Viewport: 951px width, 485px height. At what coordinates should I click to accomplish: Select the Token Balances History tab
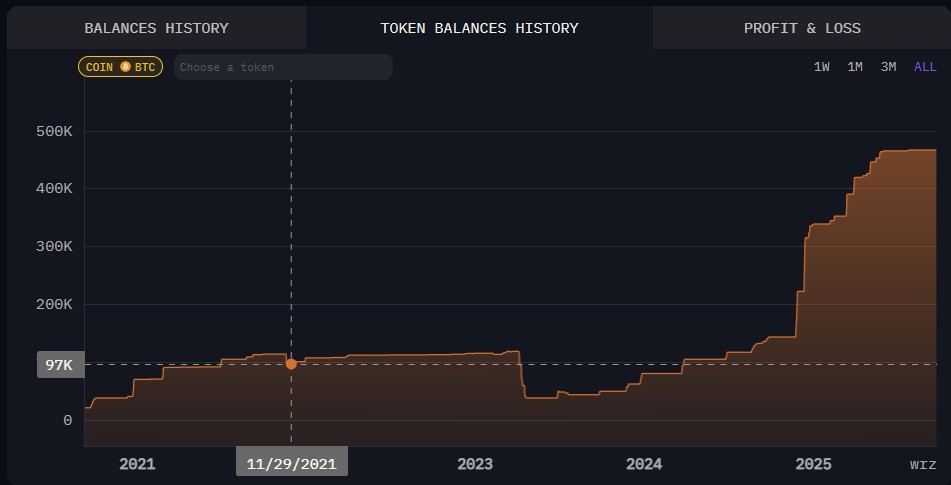click(479, 28)
